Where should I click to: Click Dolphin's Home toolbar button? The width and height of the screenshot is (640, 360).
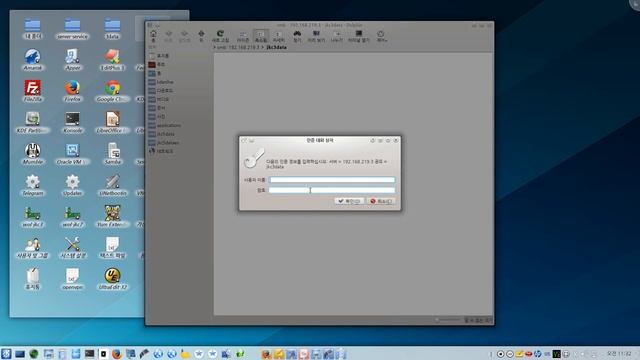(153, 36)
